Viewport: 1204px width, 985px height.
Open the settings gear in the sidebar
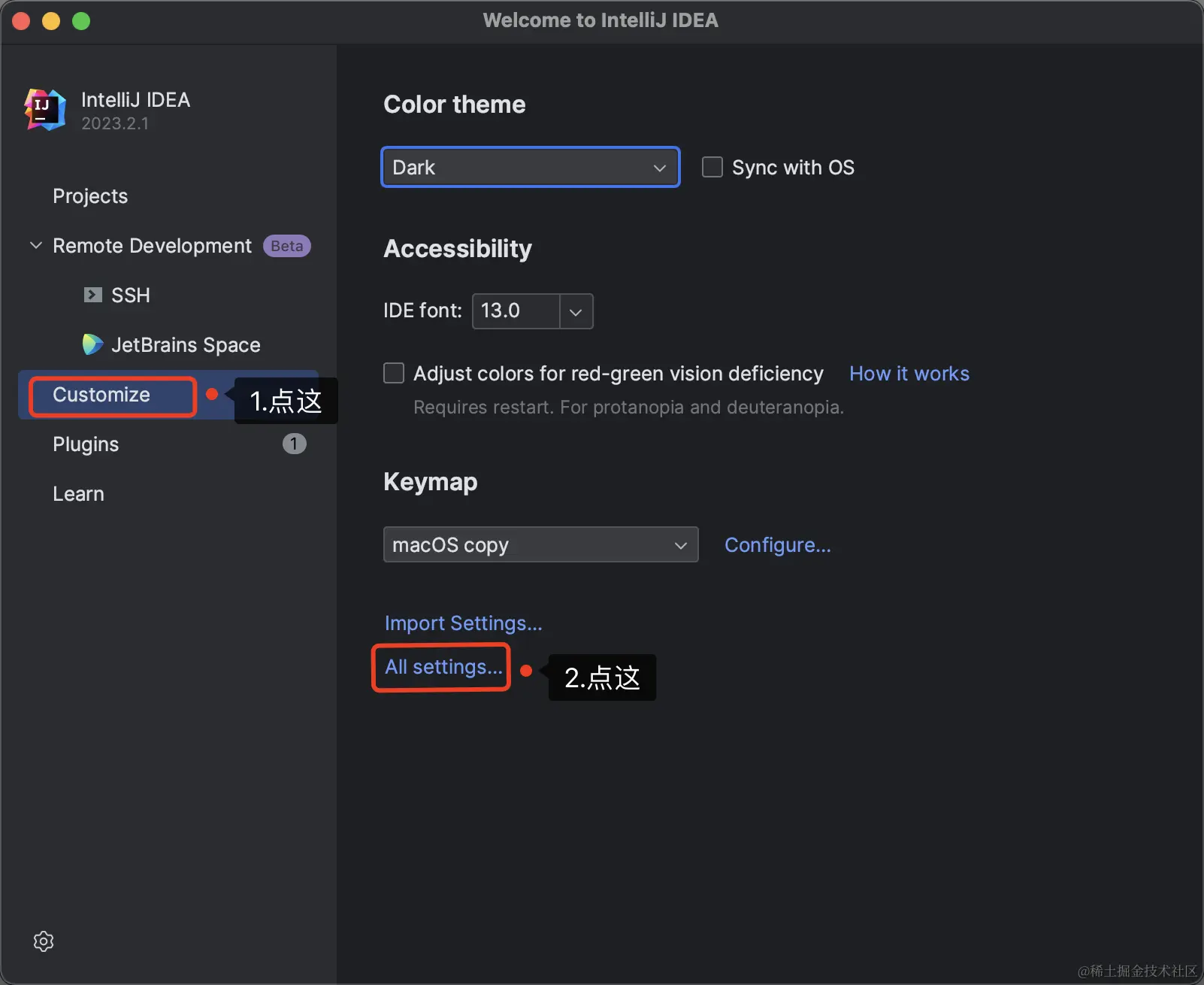point(44,941)
